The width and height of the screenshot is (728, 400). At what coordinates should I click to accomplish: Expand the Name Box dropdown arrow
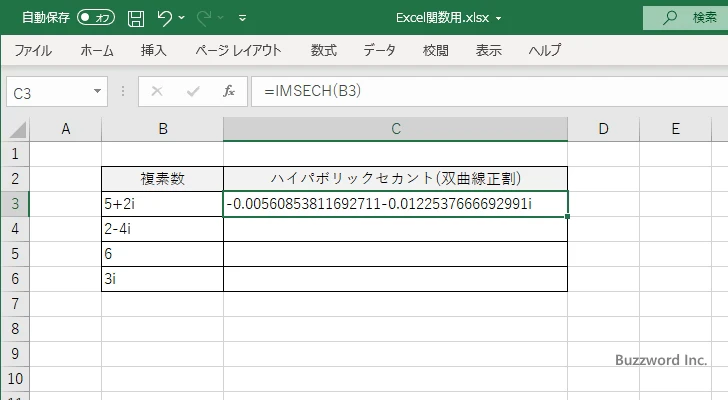pos(98,91)
